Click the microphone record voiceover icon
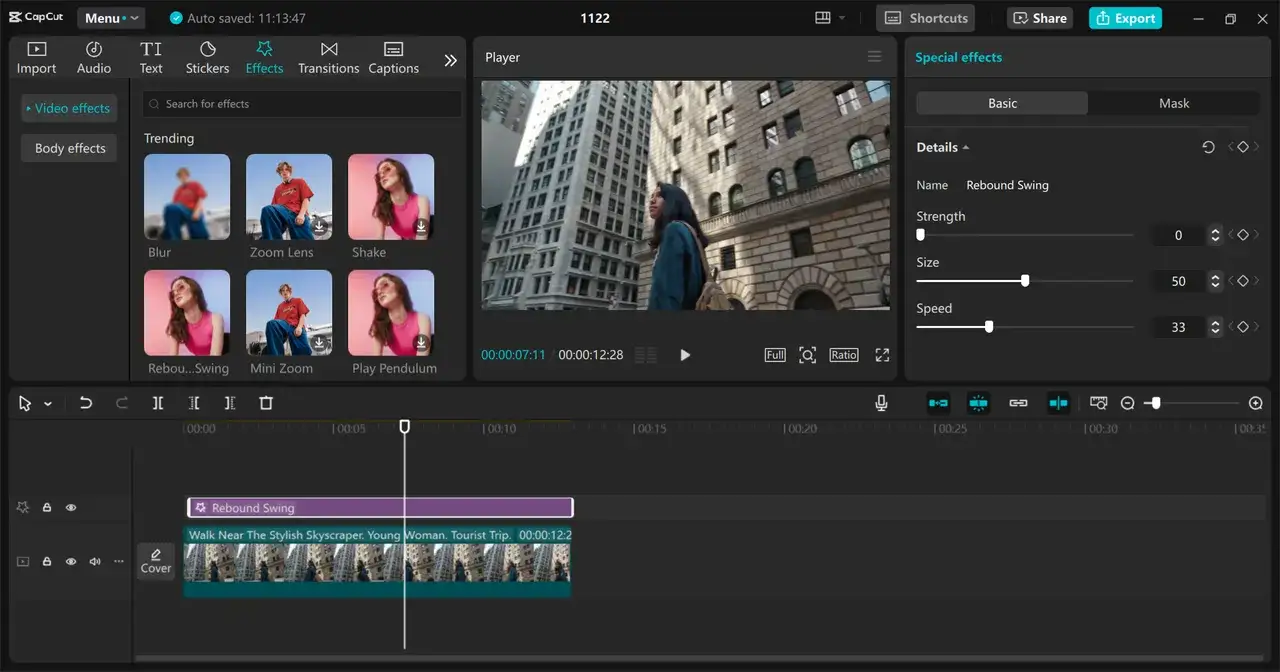 tap(881, 403)
